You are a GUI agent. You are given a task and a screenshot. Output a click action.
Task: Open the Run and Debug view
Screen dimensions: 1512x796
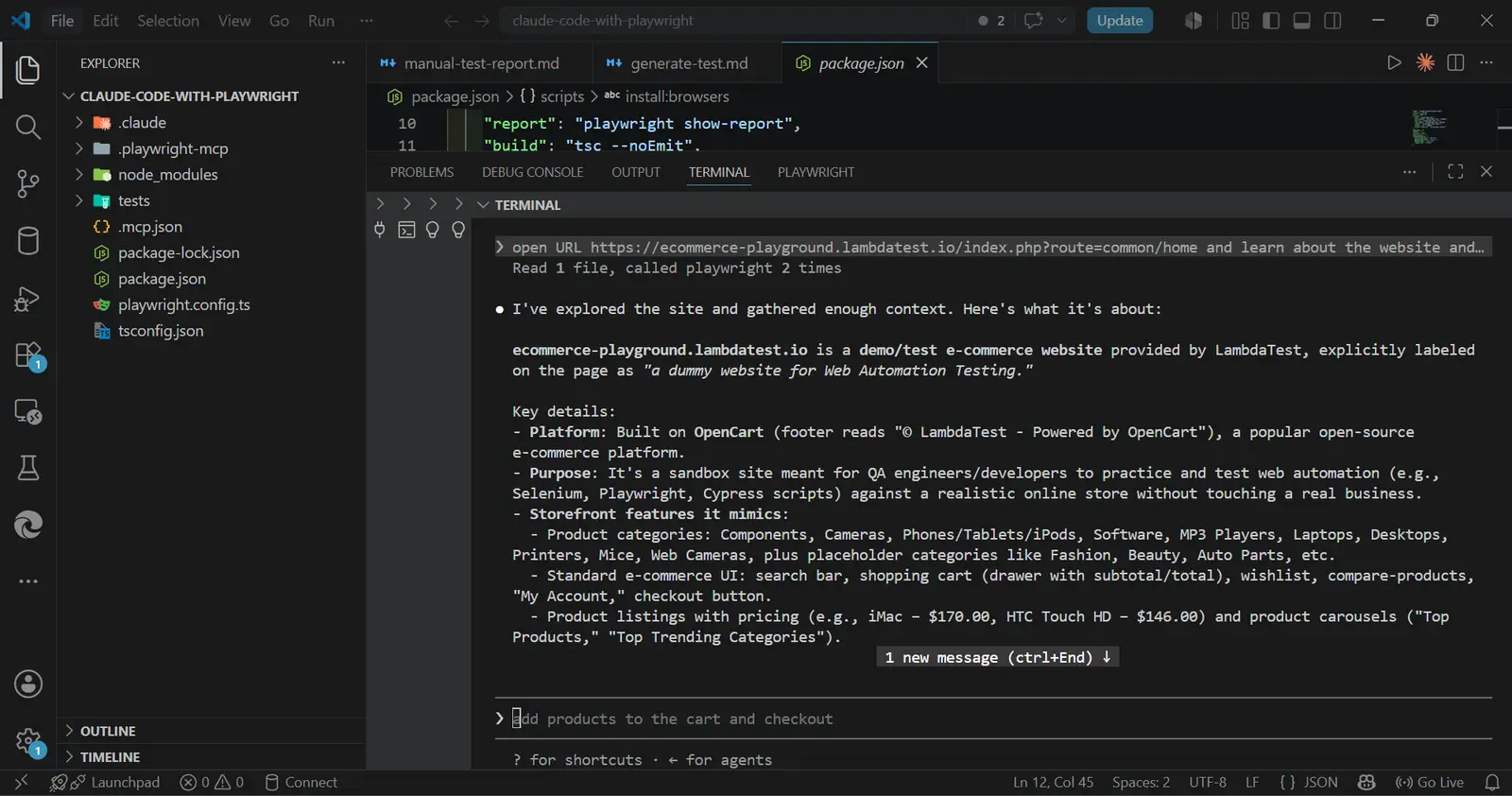[x=28, y=299]
